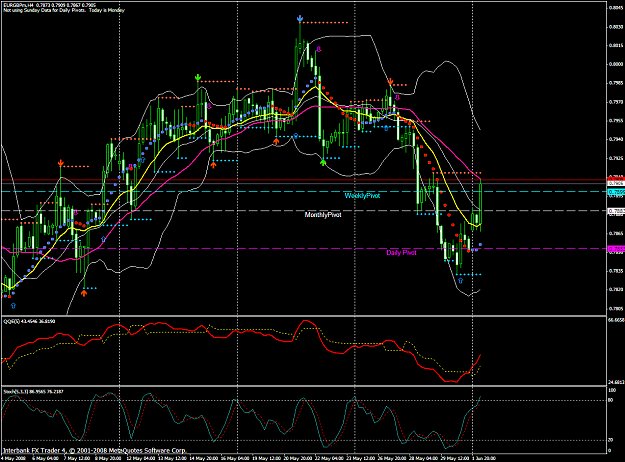Click the '14 May 20:00' time axis label

click(x=203, y=458)
